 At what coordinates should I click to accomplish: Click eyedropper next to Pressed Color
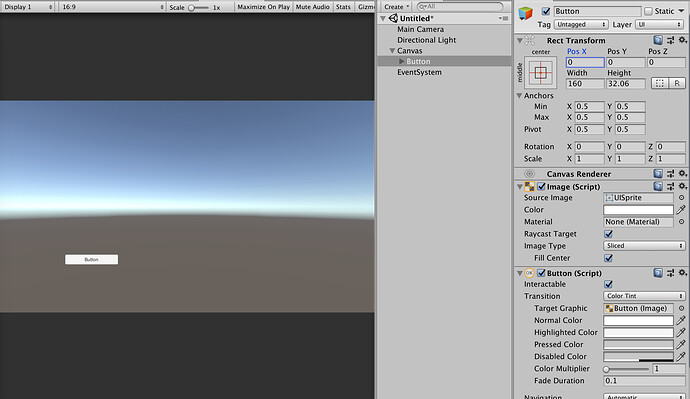point(681,344)
